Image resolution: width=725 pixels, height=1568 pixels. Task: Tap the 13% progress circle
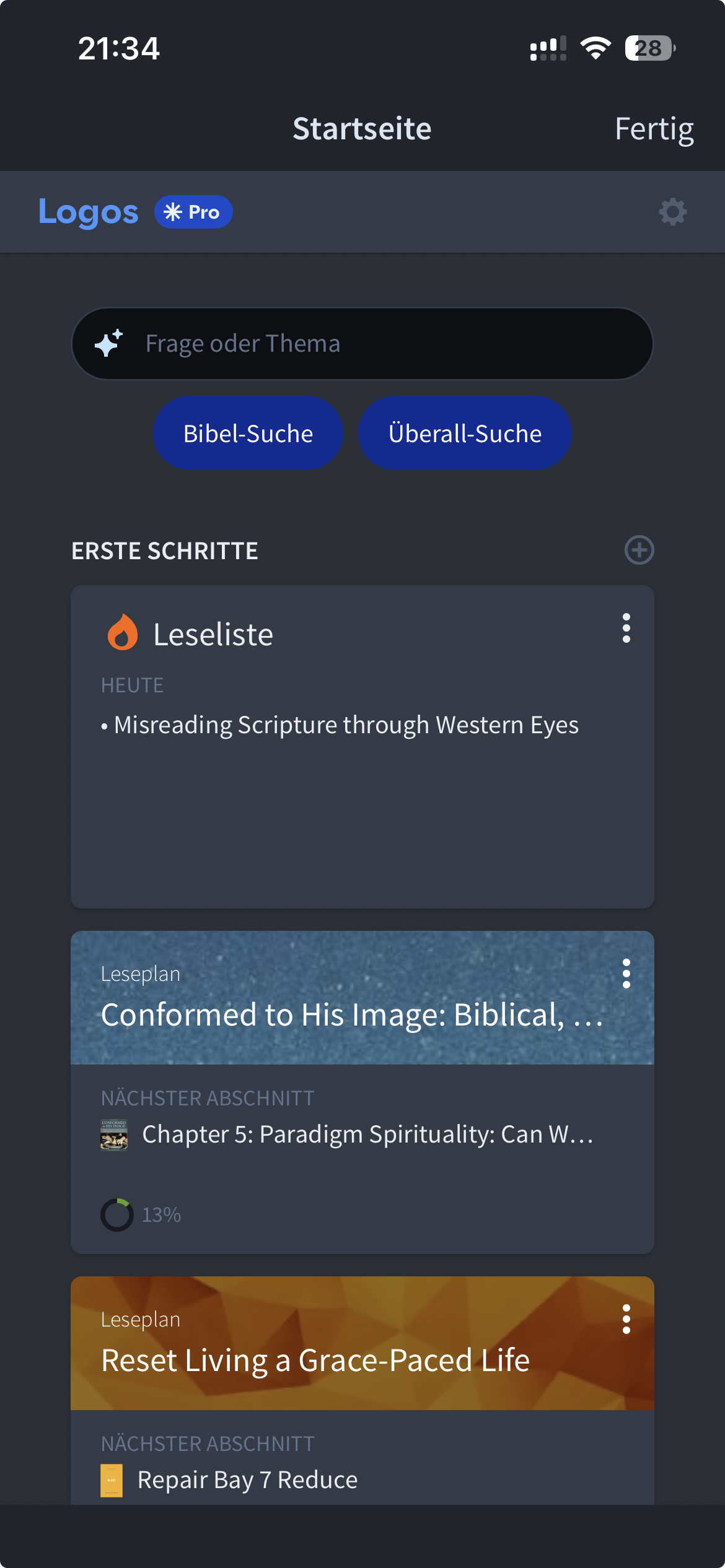pyautogui.click(x=117, y=1214)
